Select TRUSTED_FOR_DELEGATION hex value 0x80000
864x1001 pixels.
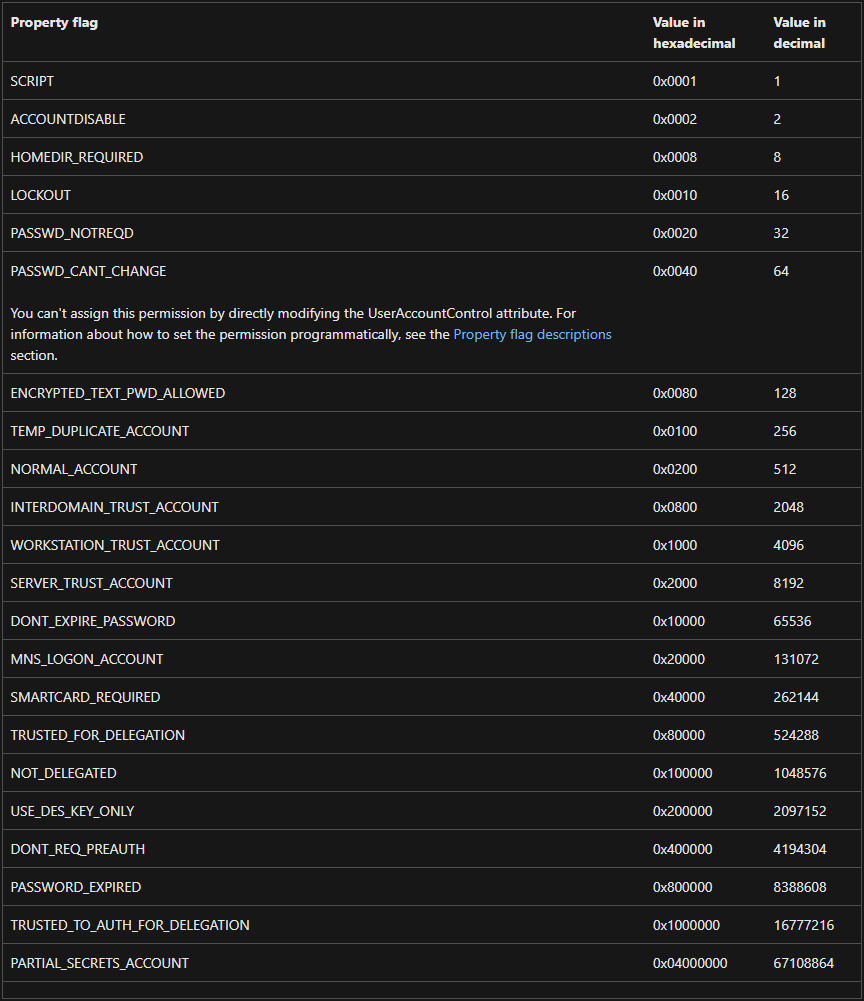tap(679, 735)
